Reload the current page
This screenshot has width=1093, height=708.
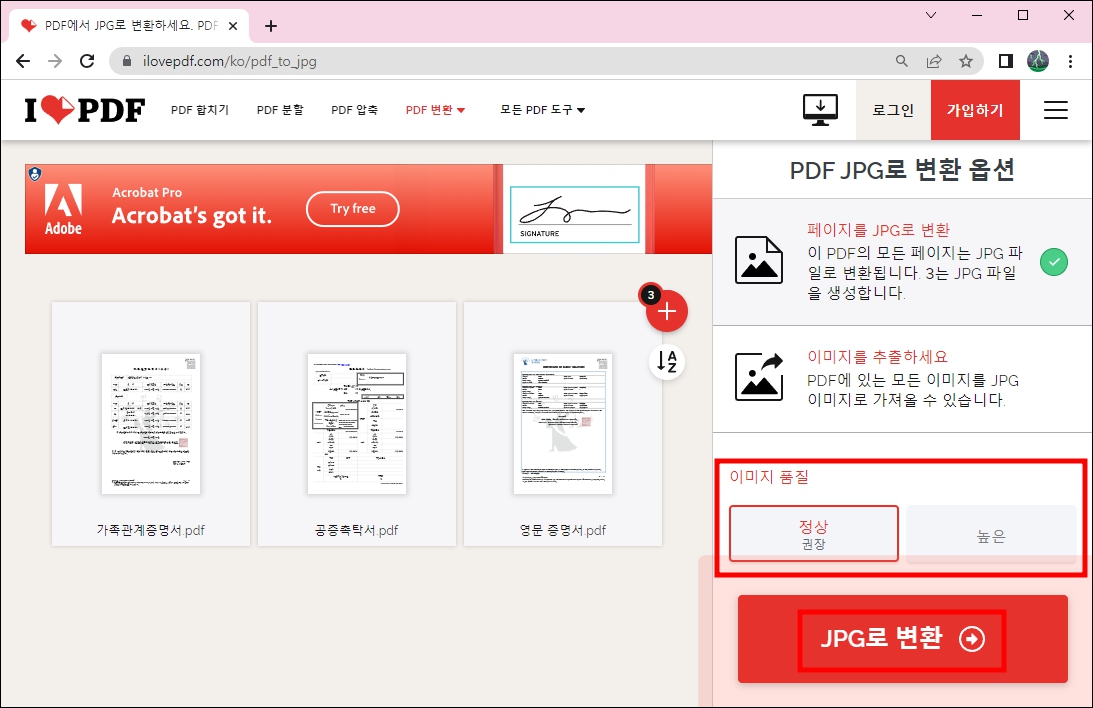point(87,61)
